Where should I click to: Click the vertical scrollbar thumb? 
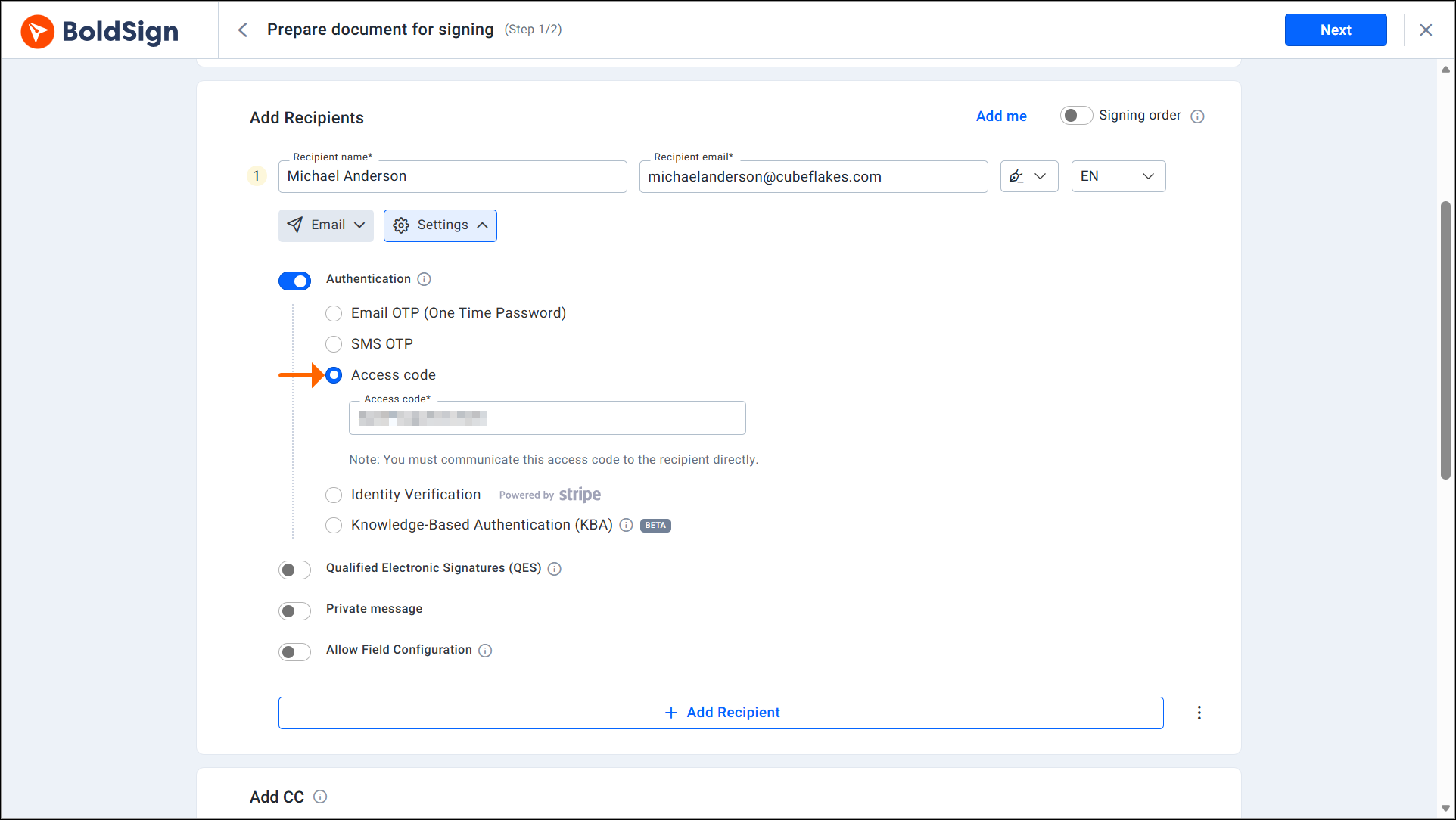click(x=1445, y=340)
